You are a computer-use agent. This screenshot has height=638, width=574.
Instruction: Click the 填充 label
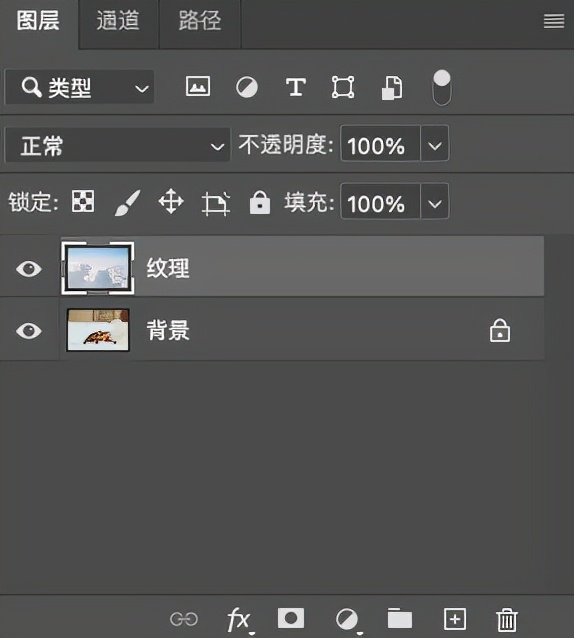(309, 202)
